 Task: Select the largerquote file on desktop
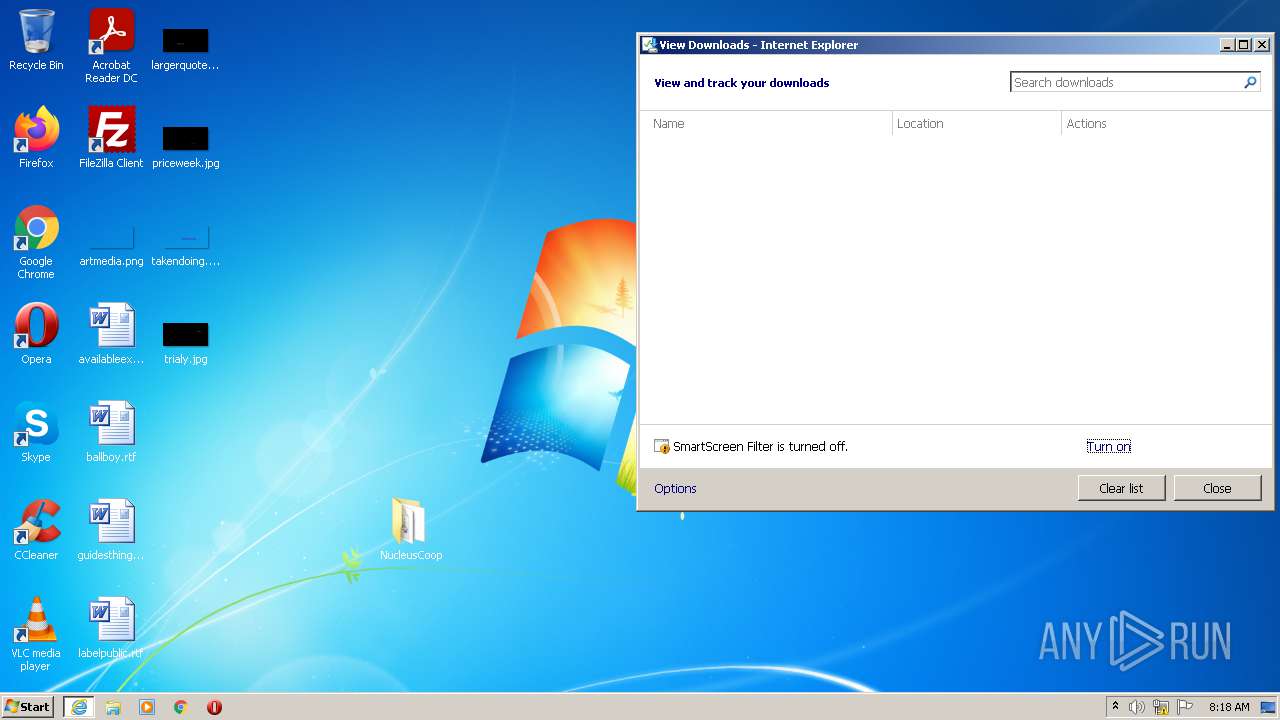point(185,49)
